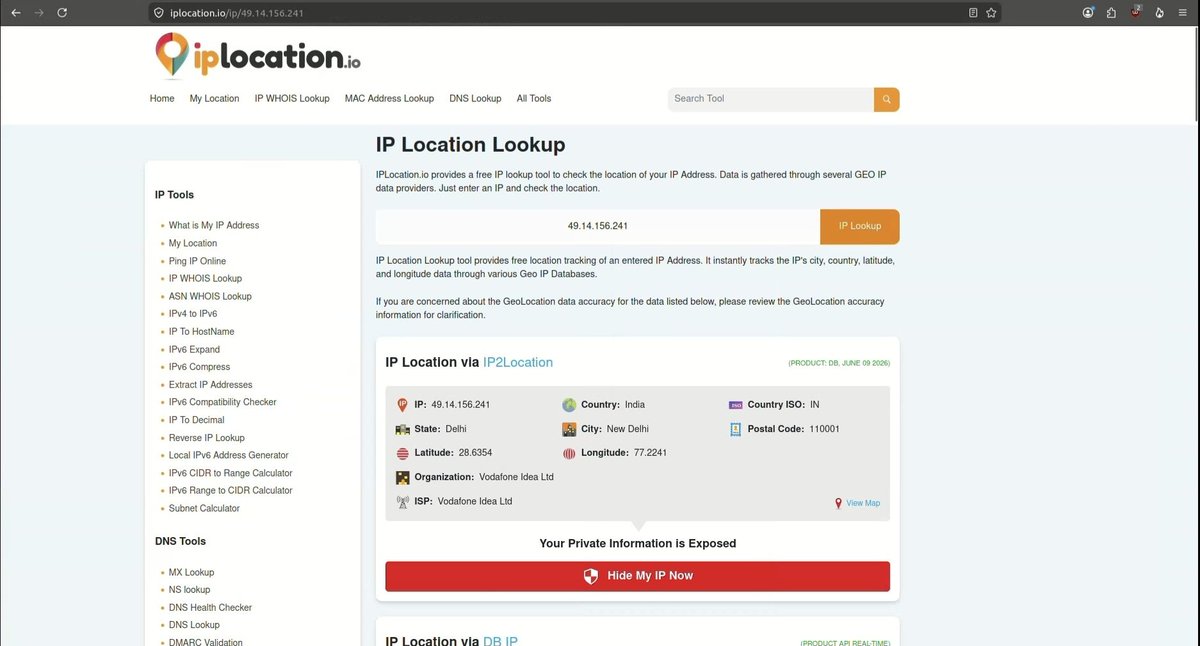This screenshot has height=646, width=1200.
Task: Open IPv6 Expand sidebar link
Action: pyautogui.click(x=194, y=349)
